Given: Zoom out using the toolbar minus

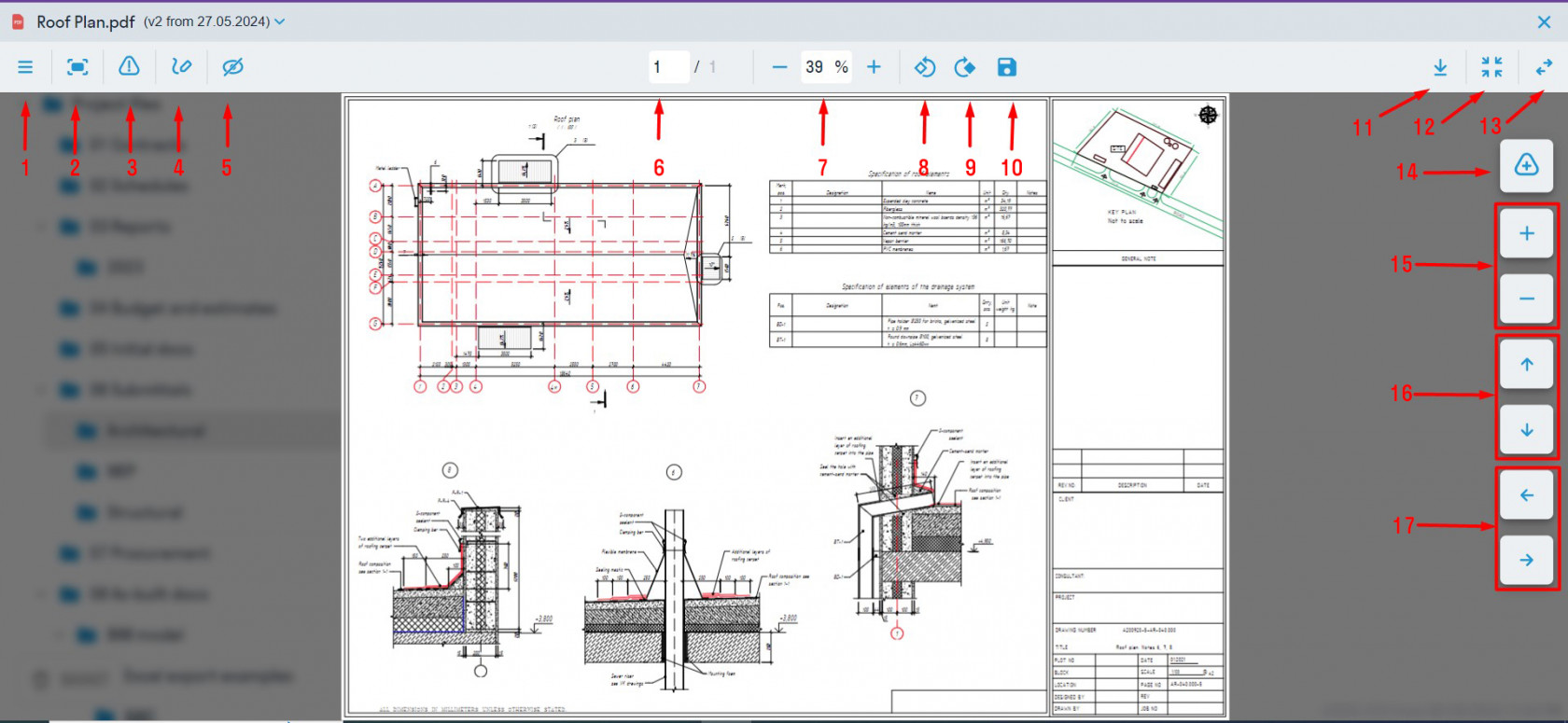Looking at the screenshot, I should point(779,67).
